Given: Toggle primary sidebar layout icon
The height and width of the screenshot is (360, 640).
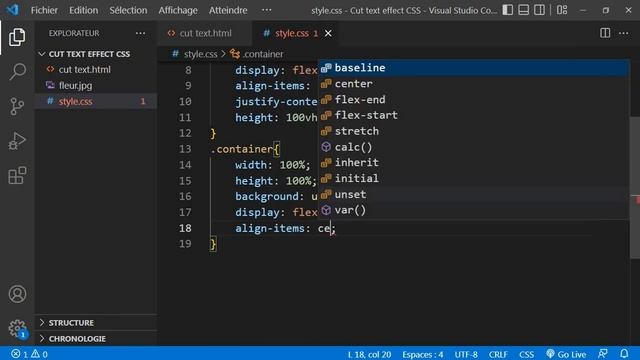Looking at the screenshot, I should point(508,10).
